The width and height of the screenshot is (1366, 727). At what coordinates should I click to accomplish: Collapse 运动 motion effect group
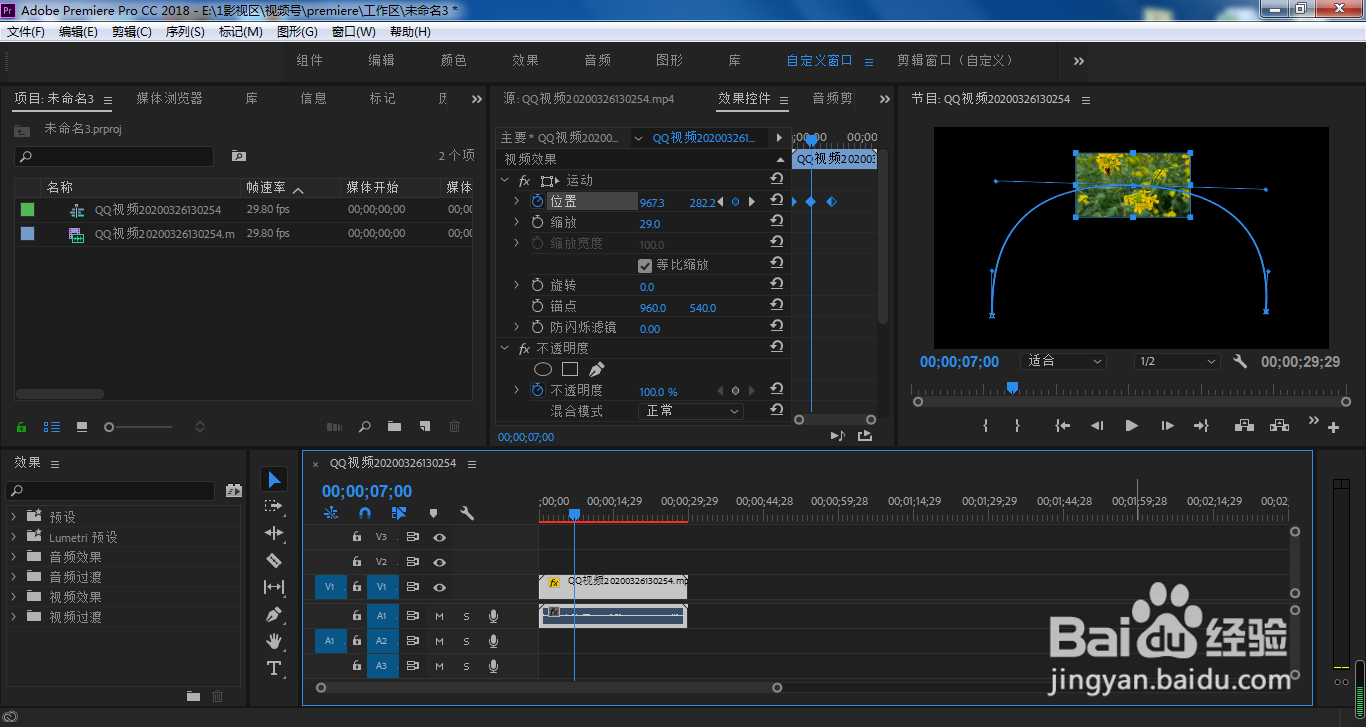504,181
